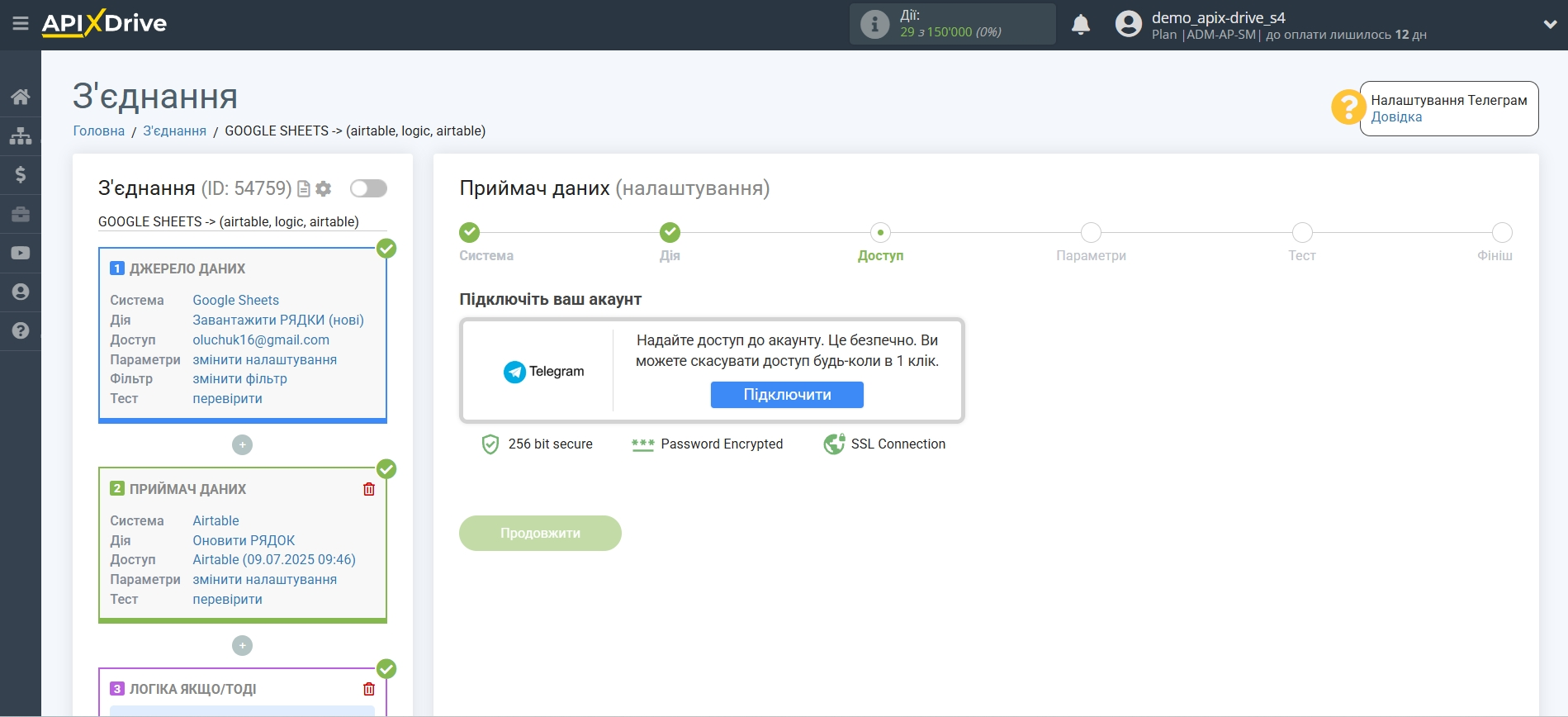
Task: Open the Оновити РЯДОК action link
Action: 244,541
